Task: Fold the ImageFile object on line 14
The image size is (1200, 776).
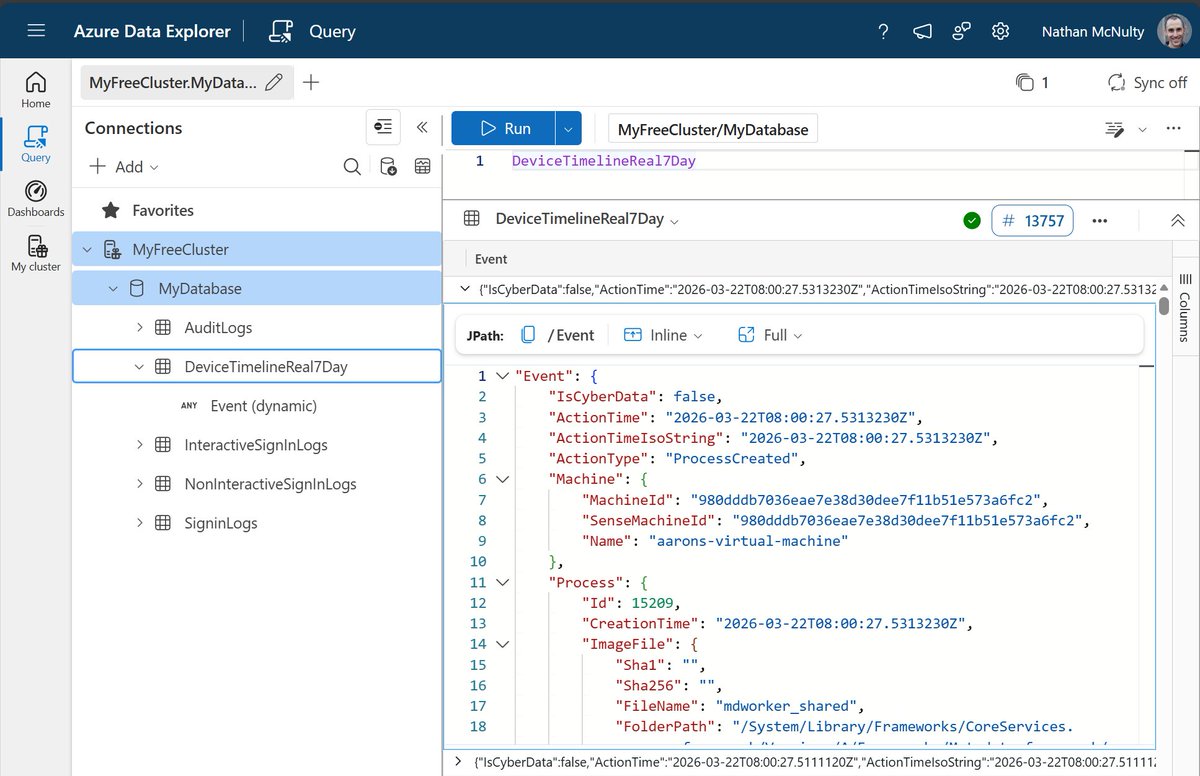Action: (x=502, y=644)
